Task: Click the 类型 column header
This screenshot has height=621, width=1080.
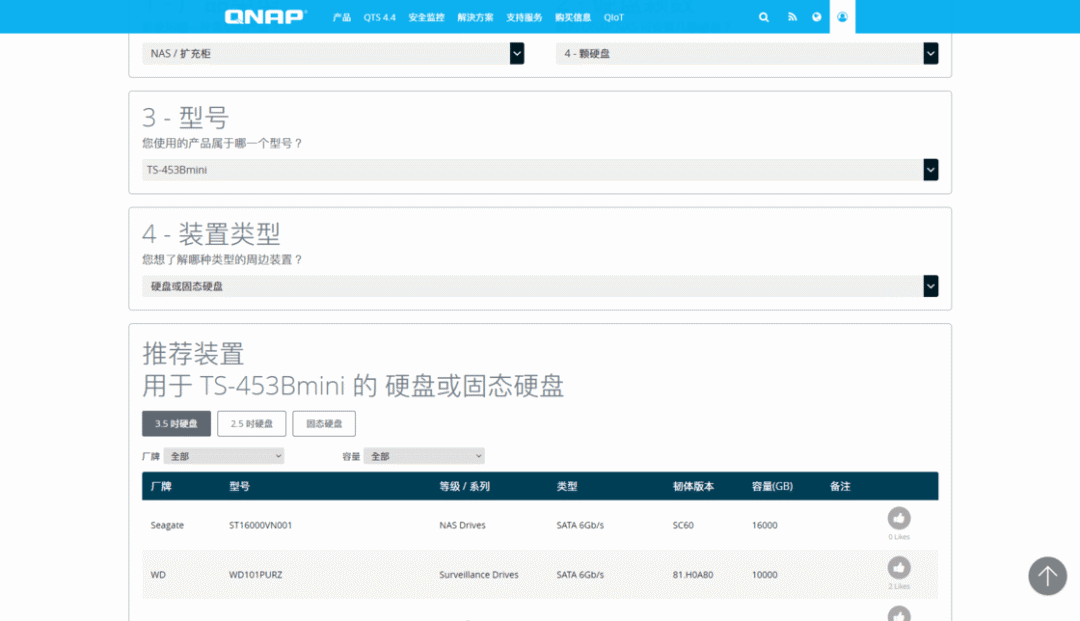Action: (x=567, y=486)
